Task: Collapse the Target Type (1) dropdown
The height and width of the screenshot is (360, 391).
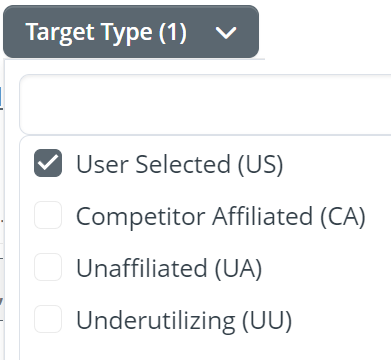Action: coord(131,32)
